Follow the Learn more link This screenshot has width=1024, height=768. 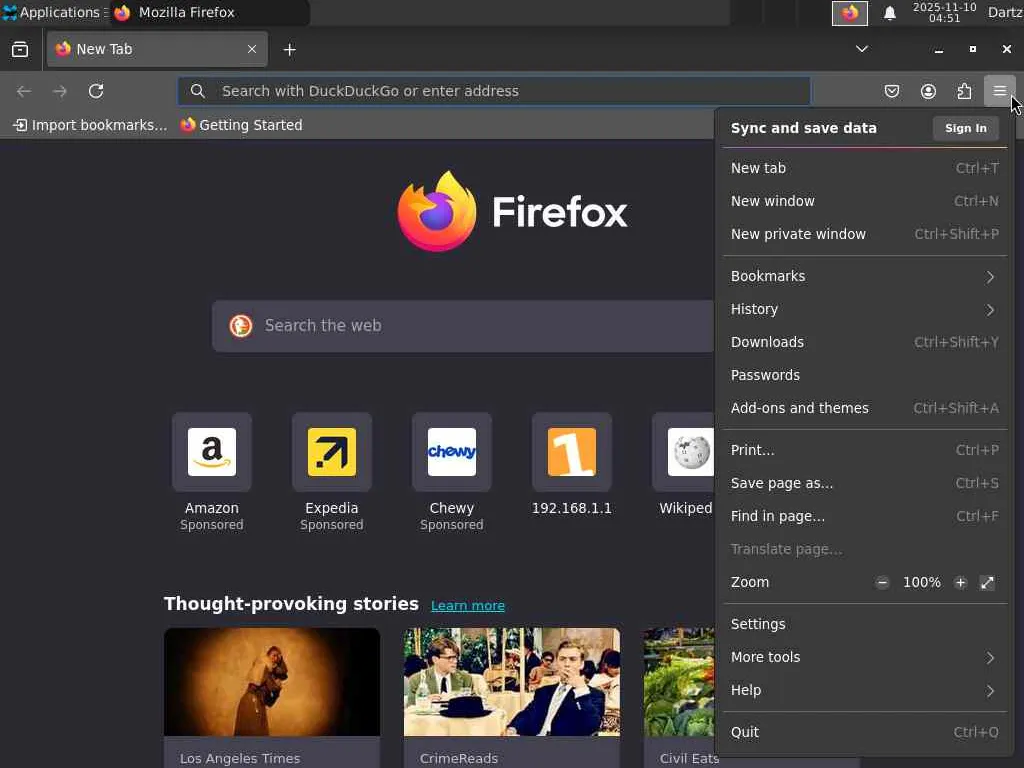[468, 605]
